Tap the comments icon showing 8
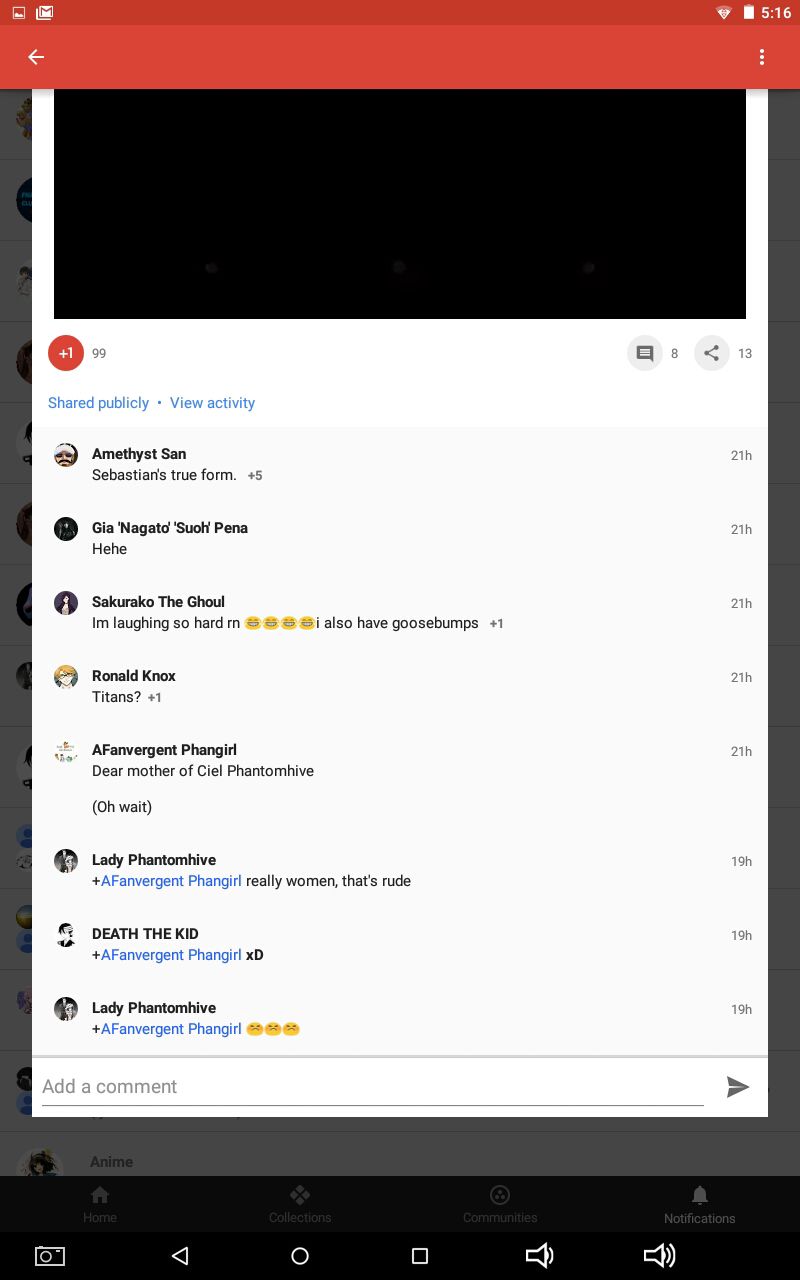Screen dimensions: 800x1280 pos(645,353)
